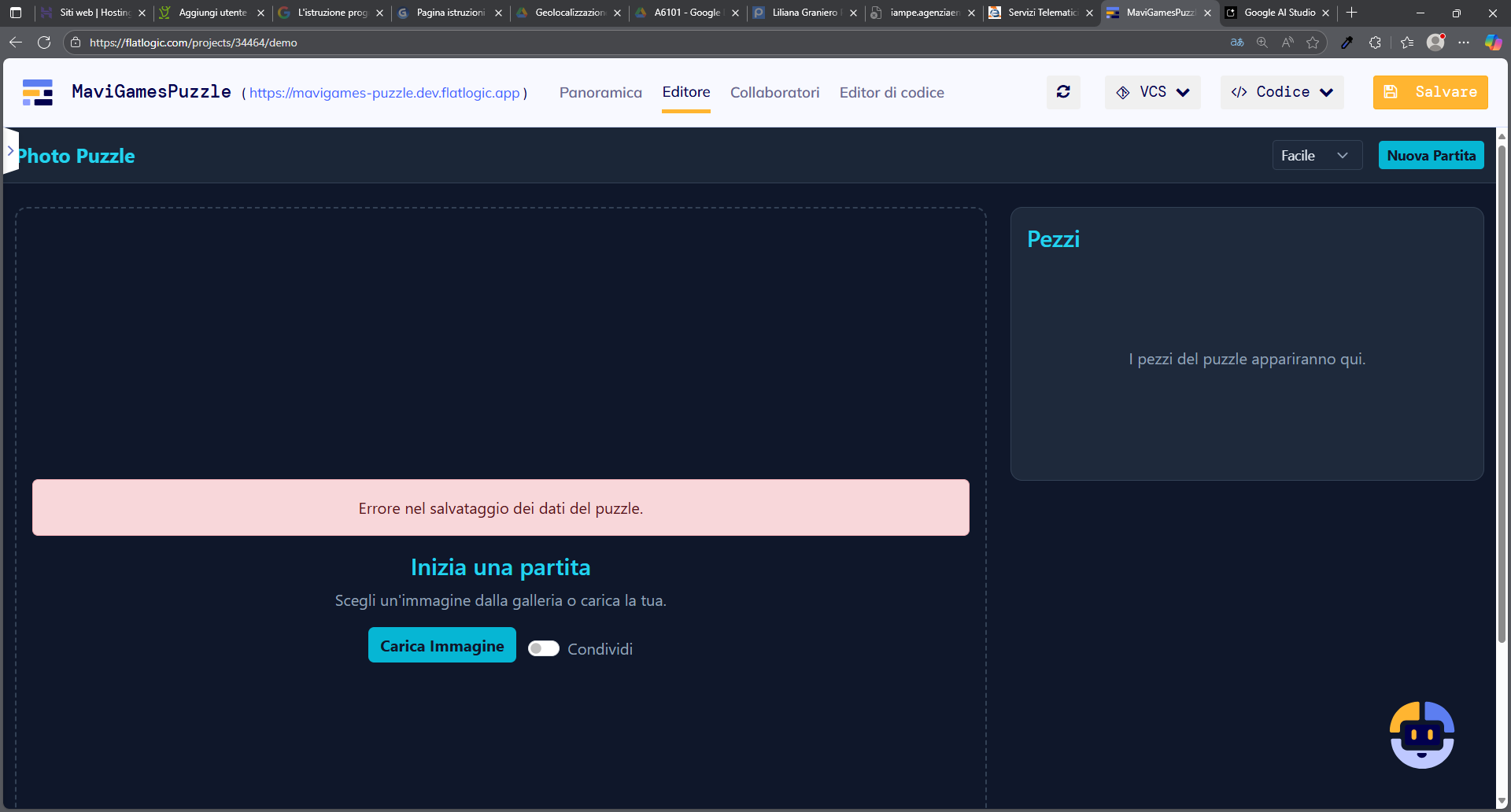This screenshot has height=812, width=1511.
Task: Expand the Codice dropdown menu
Action: tap(1282, 92)
